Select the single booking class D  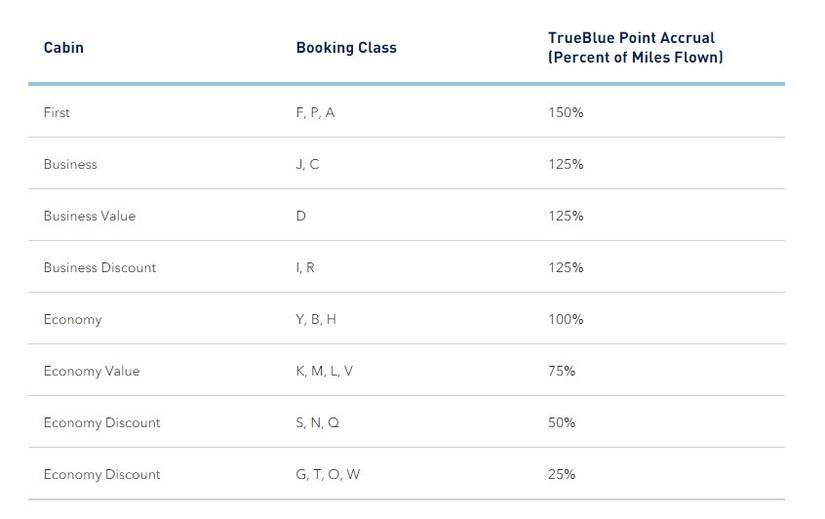(301, 216)
